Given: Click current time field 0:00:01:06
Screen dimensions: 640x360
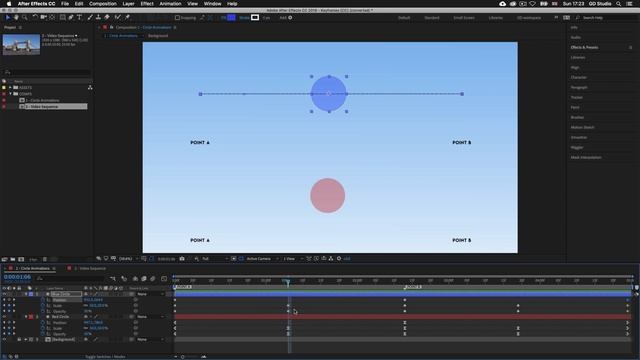Looking at the screenshot, I should click(x=17, y=277).
